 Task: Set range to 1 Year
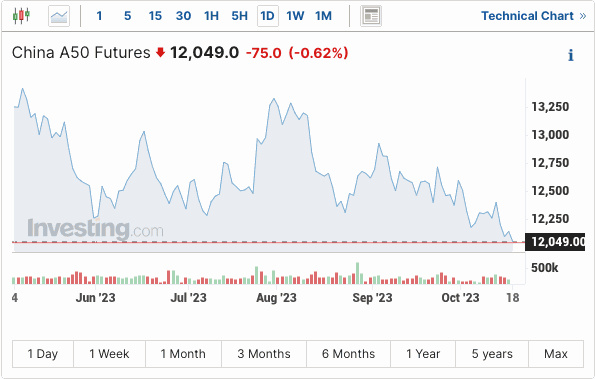423,354
